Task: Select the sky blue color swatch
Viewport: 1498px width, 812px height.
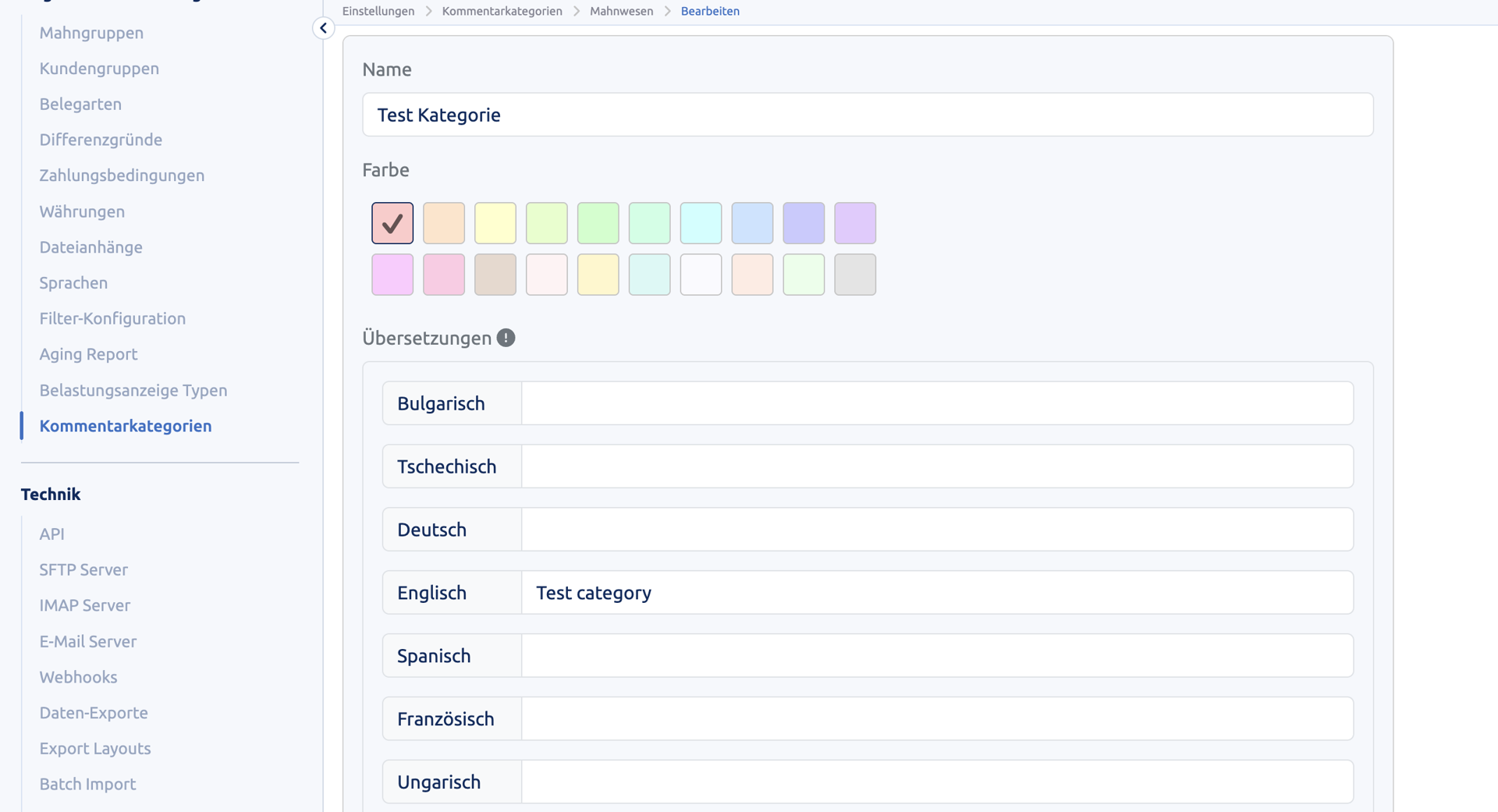Action: pos(752,223)
